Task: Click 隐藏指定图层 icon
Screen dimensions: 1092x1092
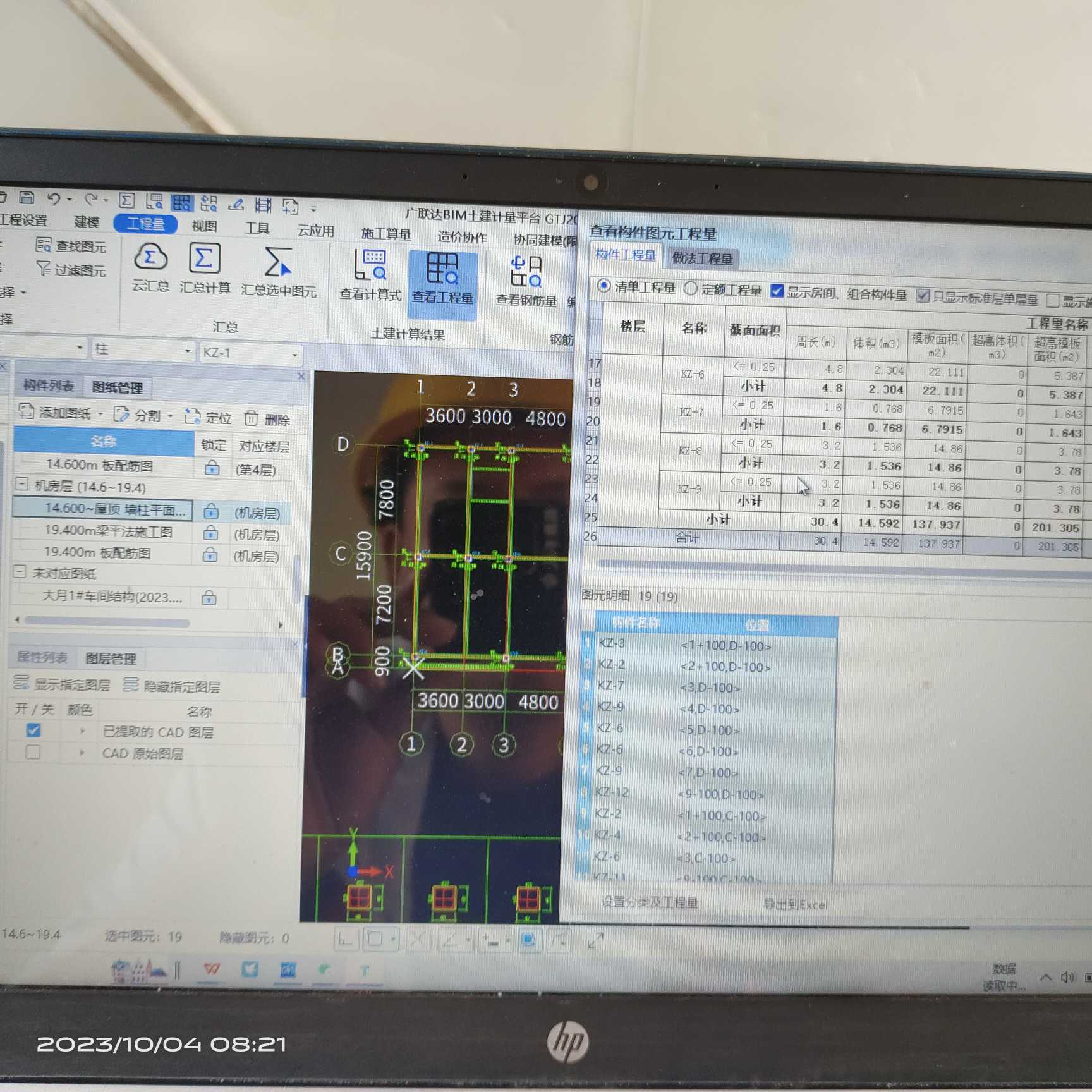Action: (131, 684)
